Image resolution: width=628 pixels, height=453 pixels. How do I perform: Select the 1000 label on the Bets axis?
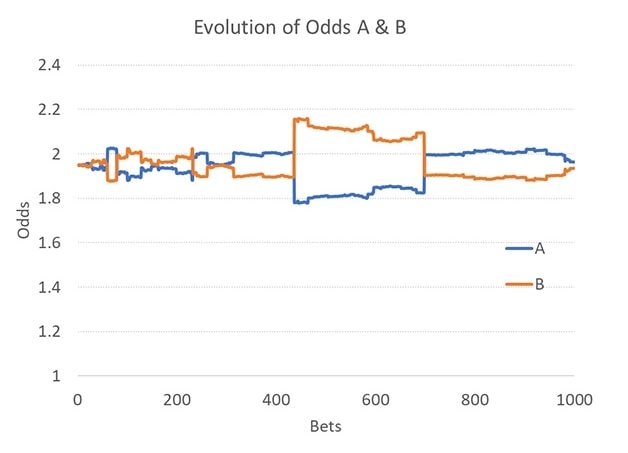pos(574,400)
